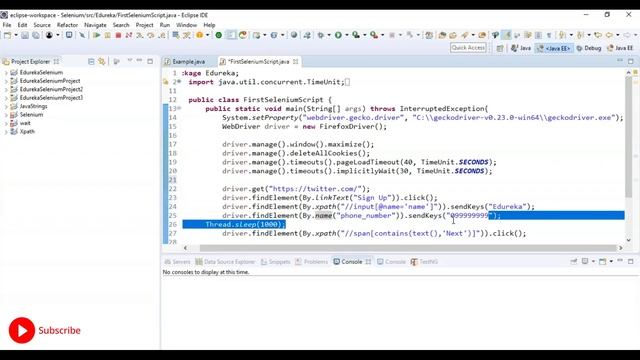Click the Quick Access search field
Screen dimensions: 640x360
pyautogui.click(x=468, y=48)
